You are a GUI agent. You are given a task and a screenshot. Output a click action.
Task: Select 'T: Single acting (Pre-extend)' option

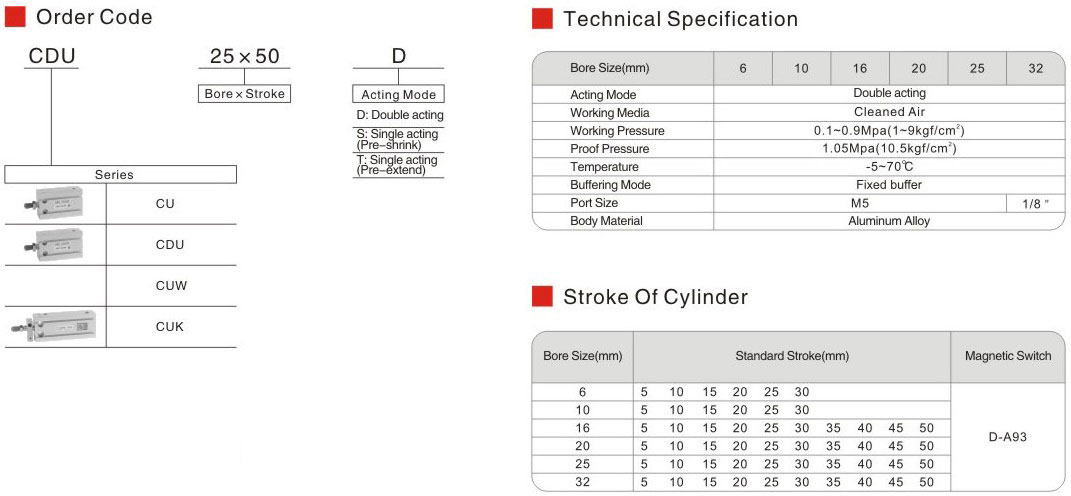(397, 165)
